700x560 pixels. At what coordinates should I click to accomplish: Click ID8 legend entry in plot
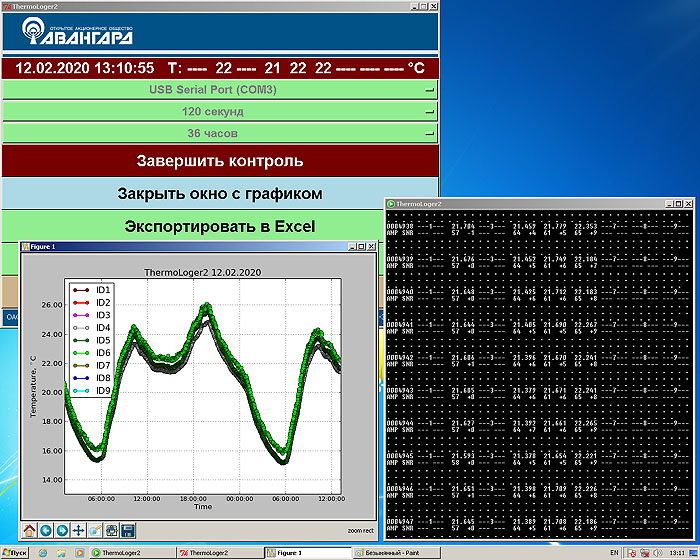(x=92, y=378)
